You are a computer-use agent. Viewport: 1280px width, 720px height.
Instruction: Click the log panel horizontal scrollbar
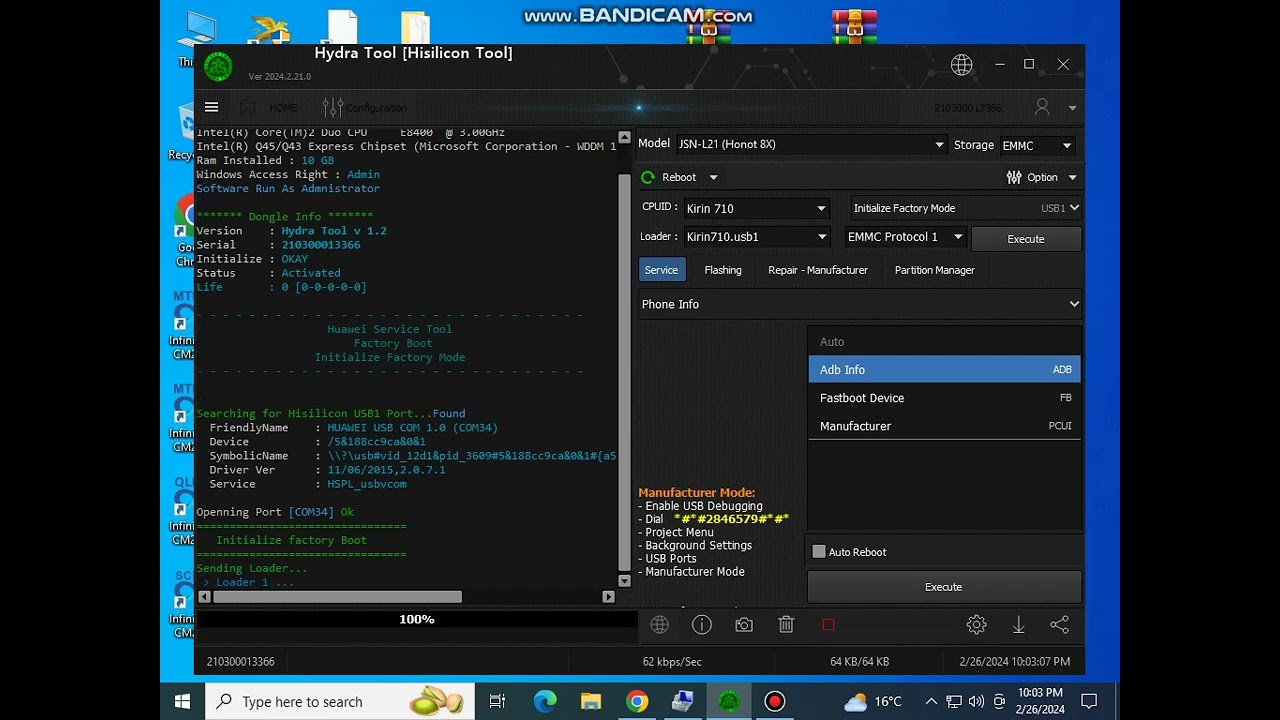pyautogui.click(x=337, y=597)
